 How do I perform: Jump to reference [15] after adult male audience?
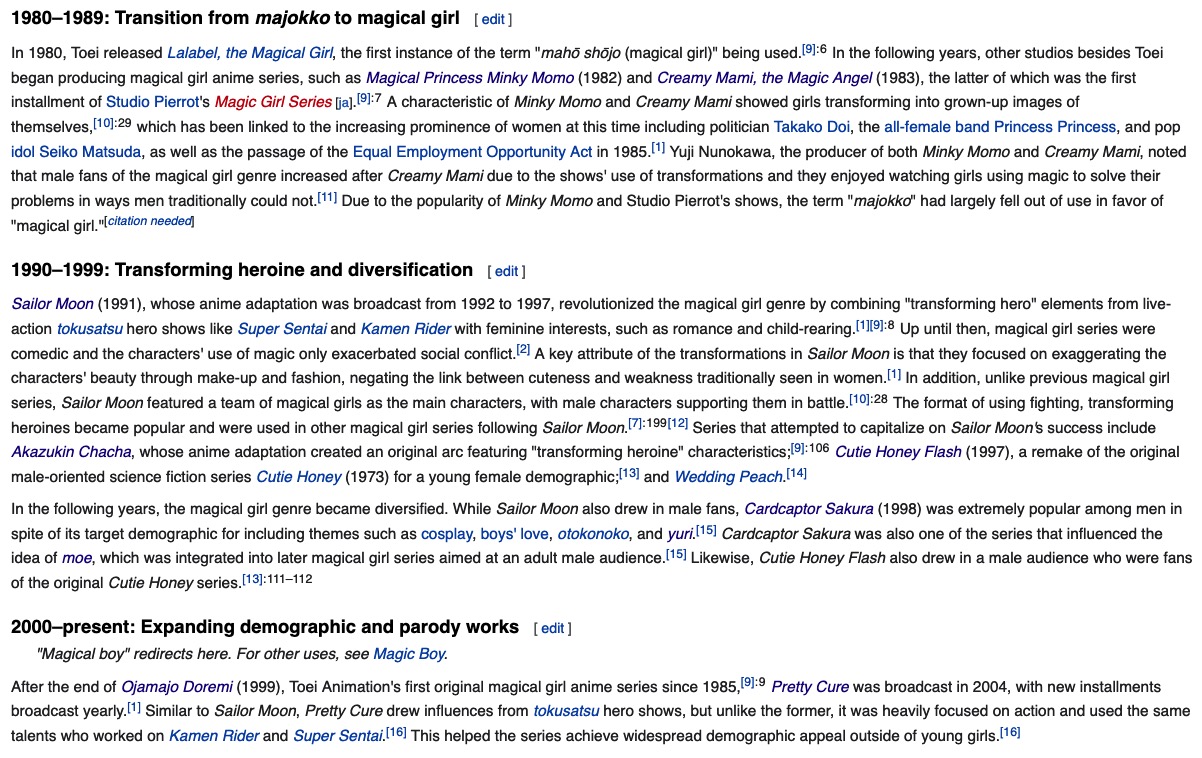click(x=676, y=555)
